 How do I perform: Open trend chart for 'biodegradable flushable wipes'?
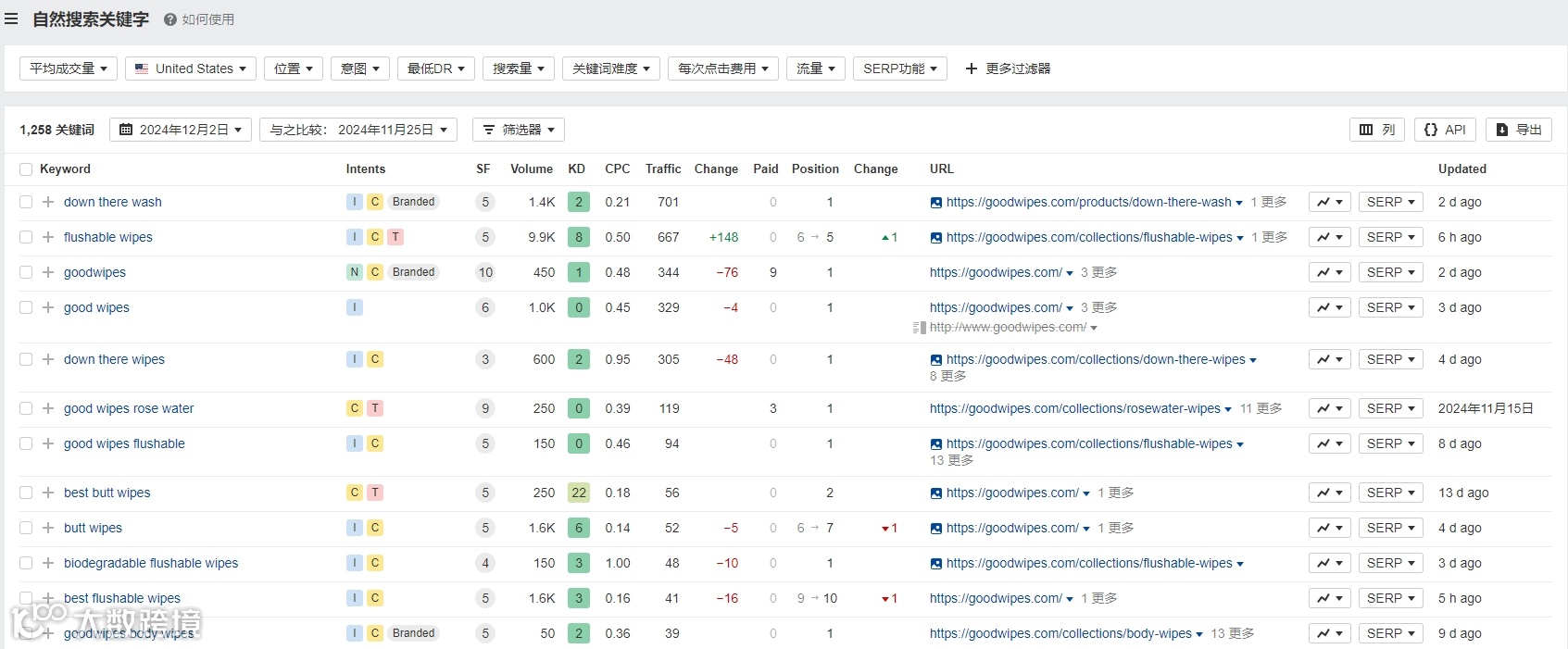pyautogui.click(x=1330, y=563)
